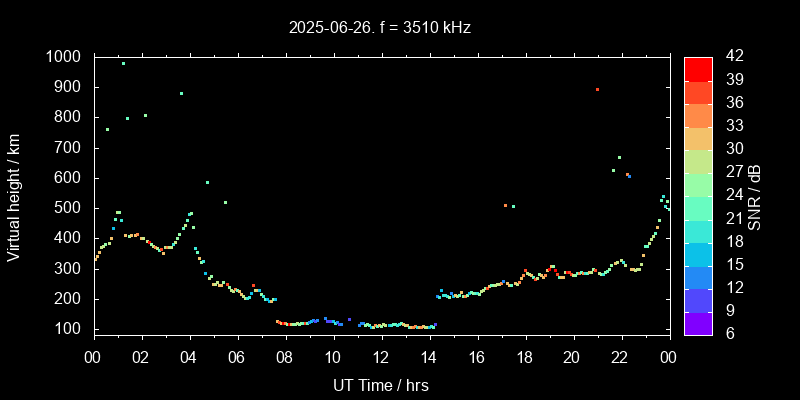Click the '08' tick on the time axis
The height and width of the screenshot is (400, 800).
coord(285,357)
